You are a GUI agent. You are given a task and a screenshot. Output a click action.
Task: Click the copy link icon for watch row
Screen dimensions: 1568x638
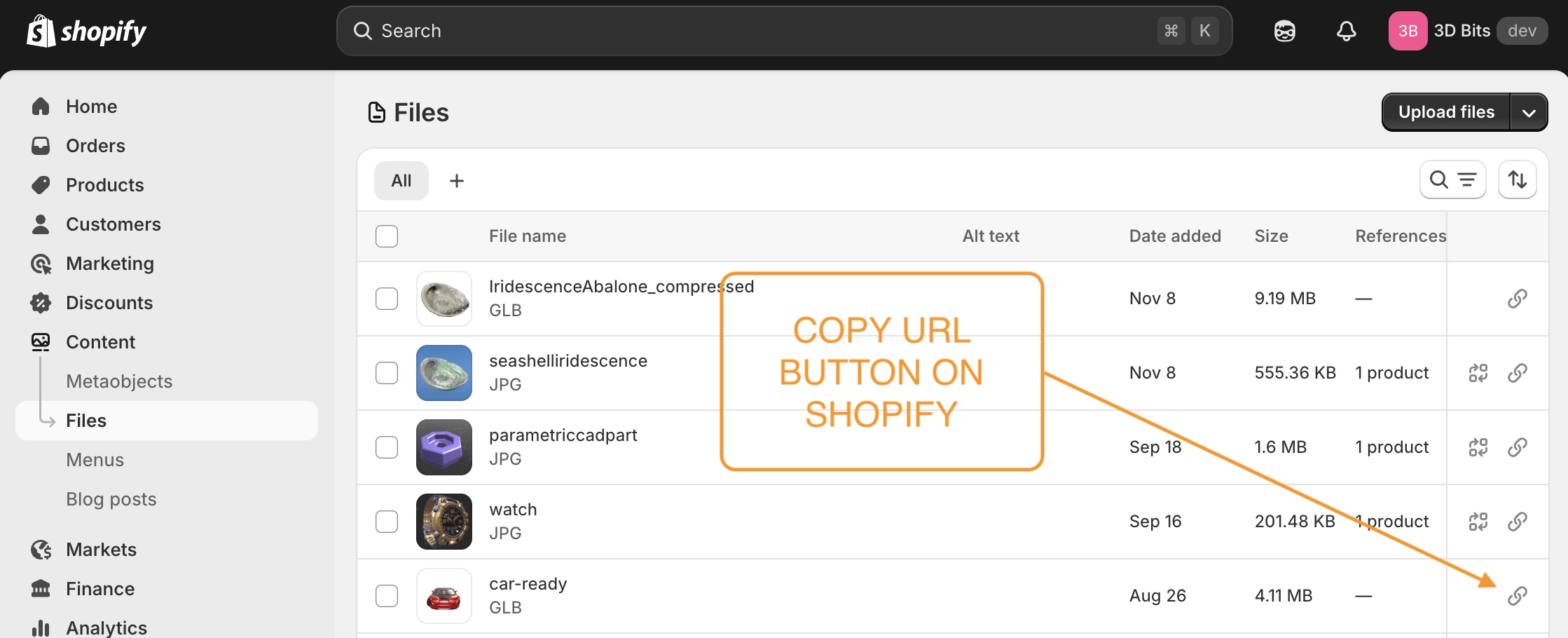[1518, 522]
